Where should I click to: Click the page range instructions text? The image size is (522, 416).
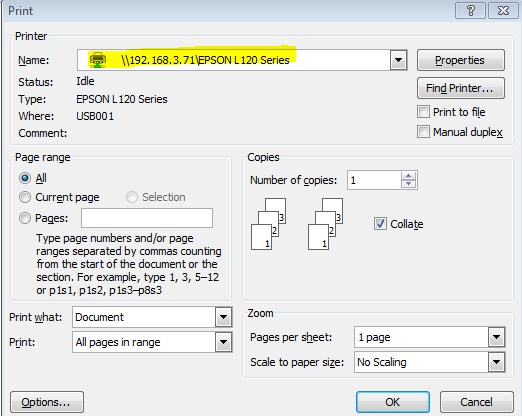point(129,264)
